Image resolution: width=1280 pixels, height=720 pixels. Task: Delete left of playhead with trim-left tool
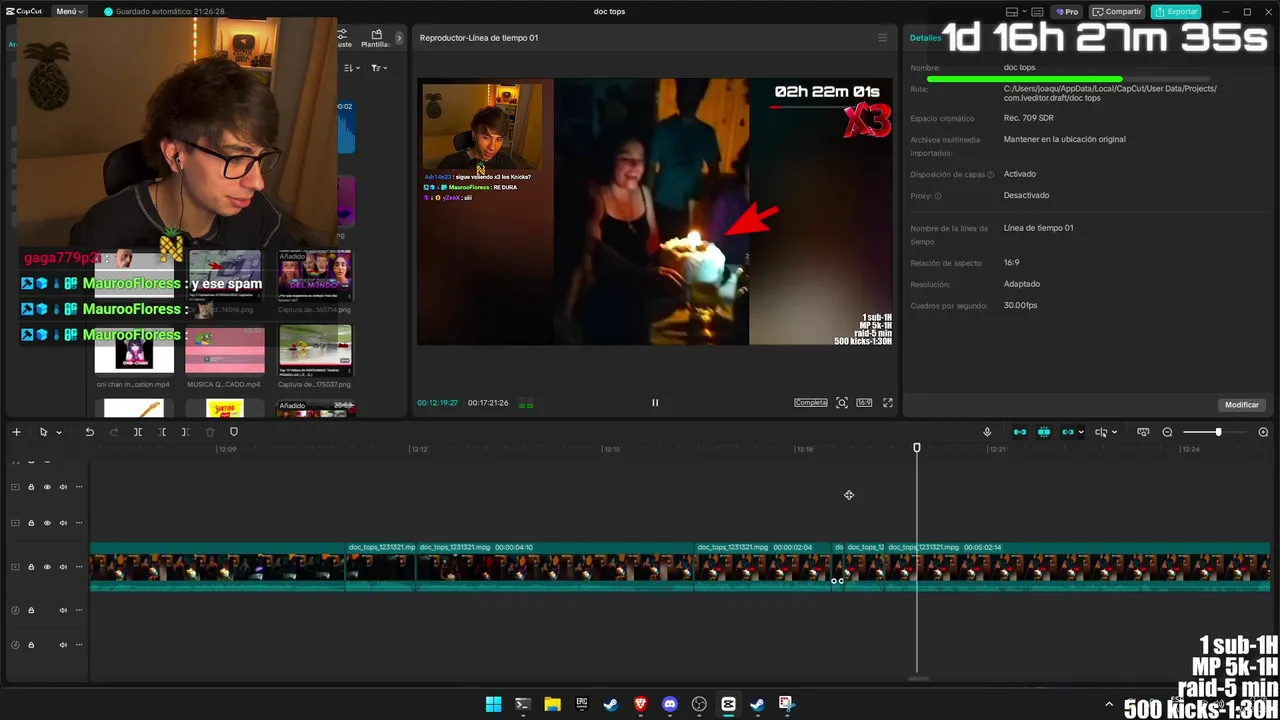162,432
